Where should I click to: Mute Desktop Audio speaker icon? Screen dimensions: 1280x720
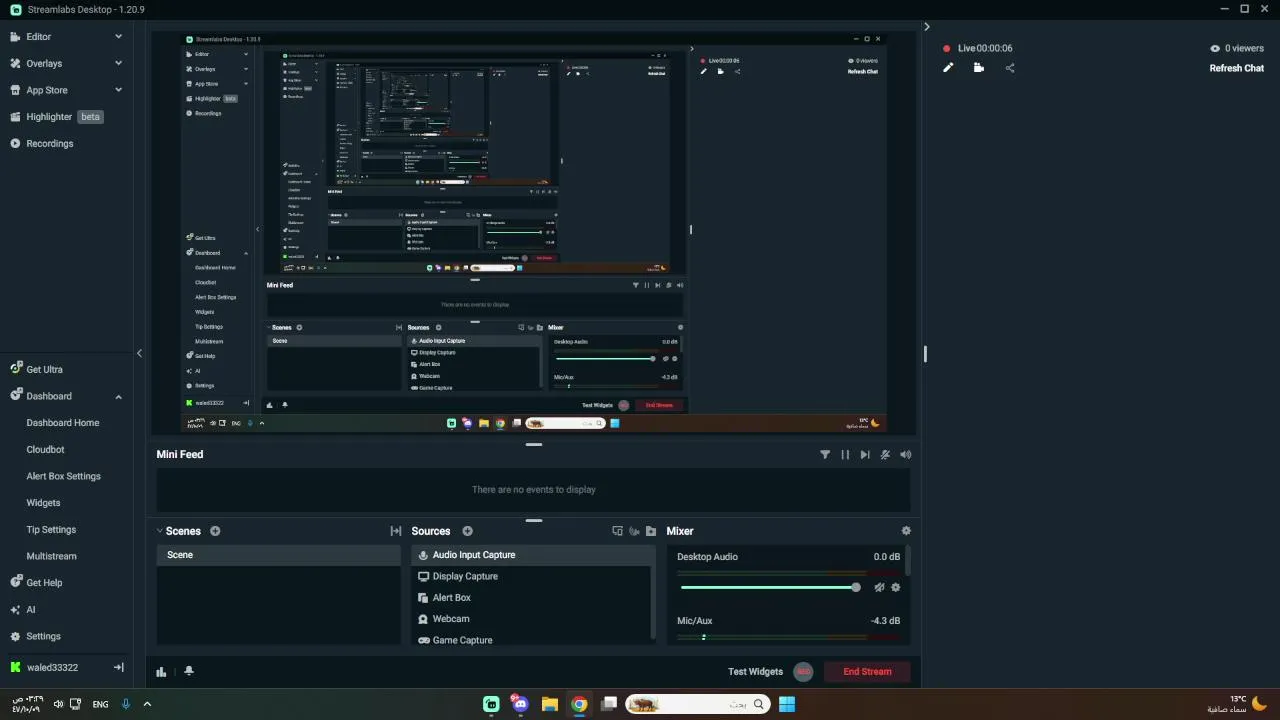tap(879, 588)
